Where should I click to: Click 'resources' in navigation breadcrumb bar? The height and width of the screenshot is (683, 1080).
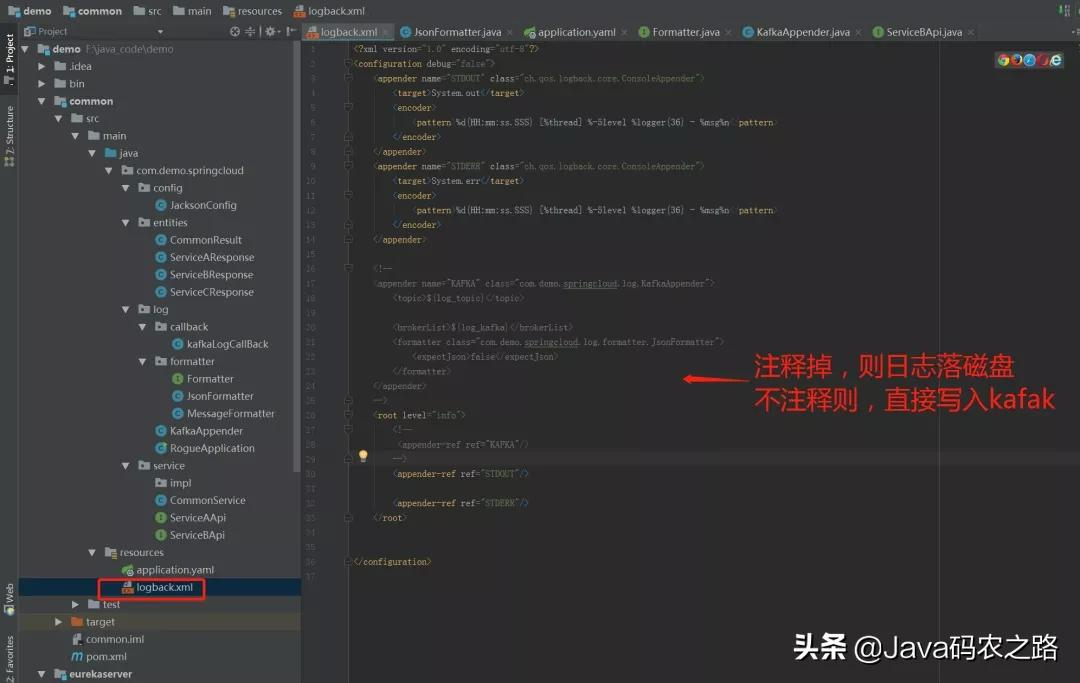coord(252,11)
